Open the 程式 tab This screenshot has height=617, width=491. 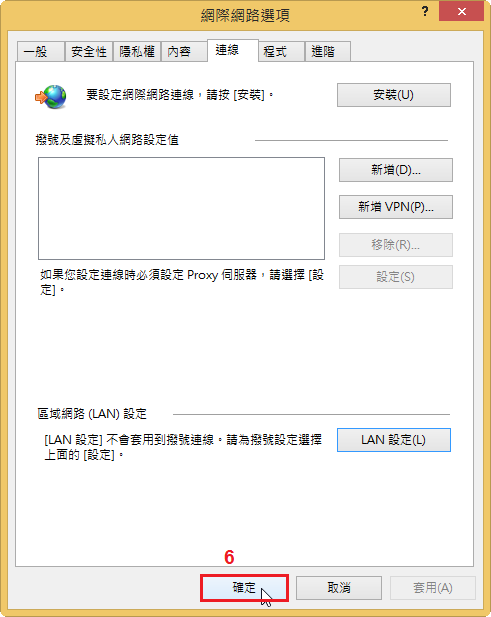[x=281, y=52]
